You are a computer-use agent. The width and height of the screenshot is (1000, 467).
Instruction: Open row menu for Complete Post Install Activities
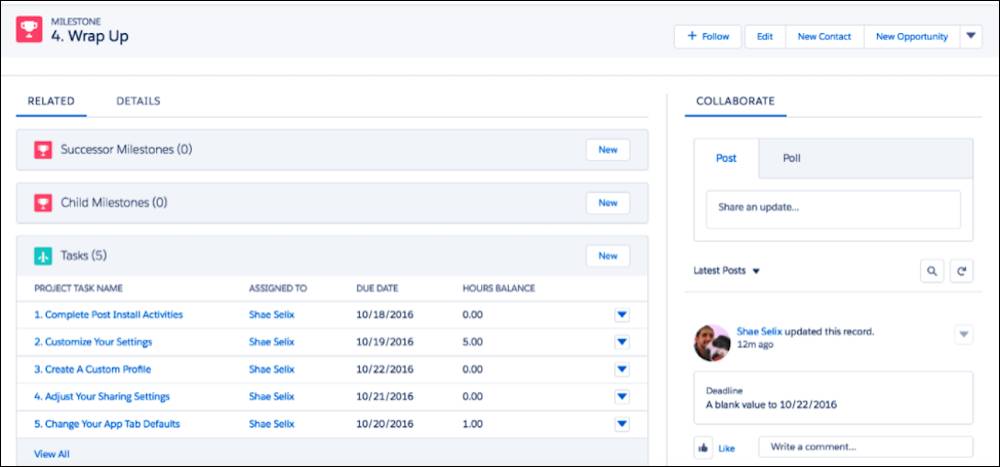pos(622,315)
